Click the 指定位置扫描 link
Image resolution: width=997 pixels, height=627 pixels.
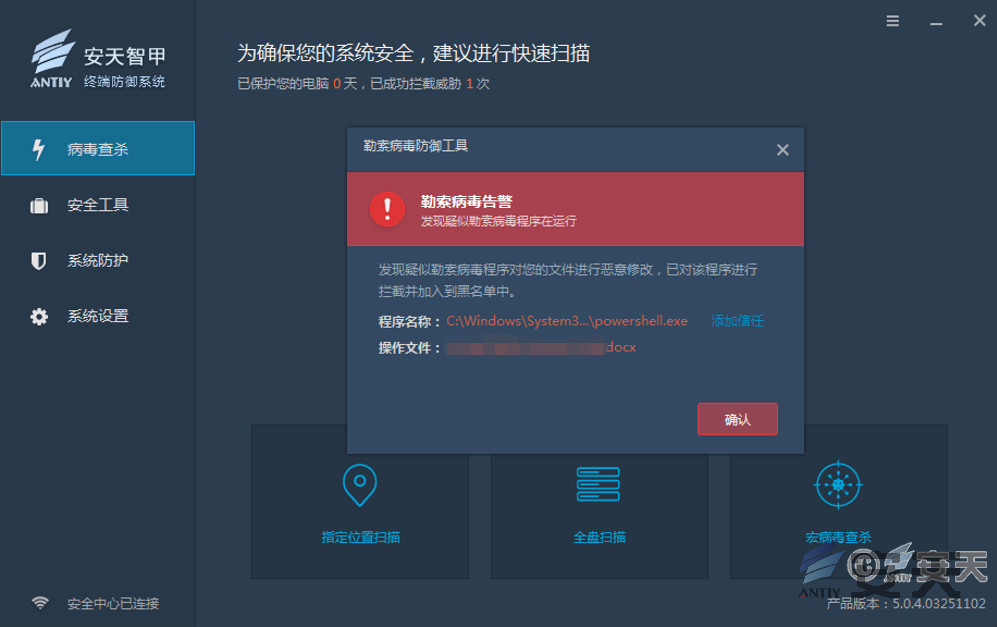pyautogui.click(x=361, y=537)
